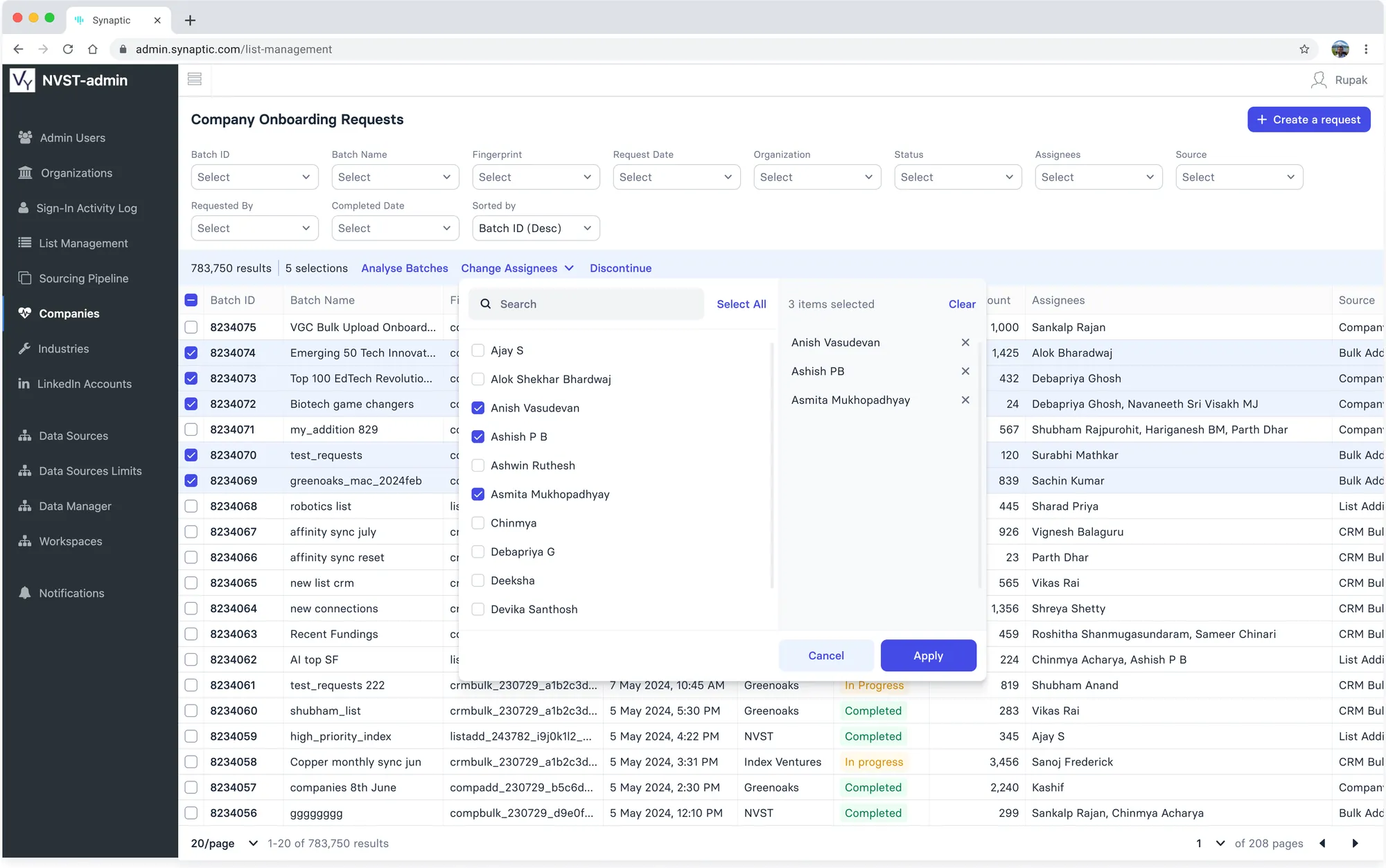1386x868 pixels.
Task: Remove Anish Vasudevan from selected items
Action: coord(965,342)
